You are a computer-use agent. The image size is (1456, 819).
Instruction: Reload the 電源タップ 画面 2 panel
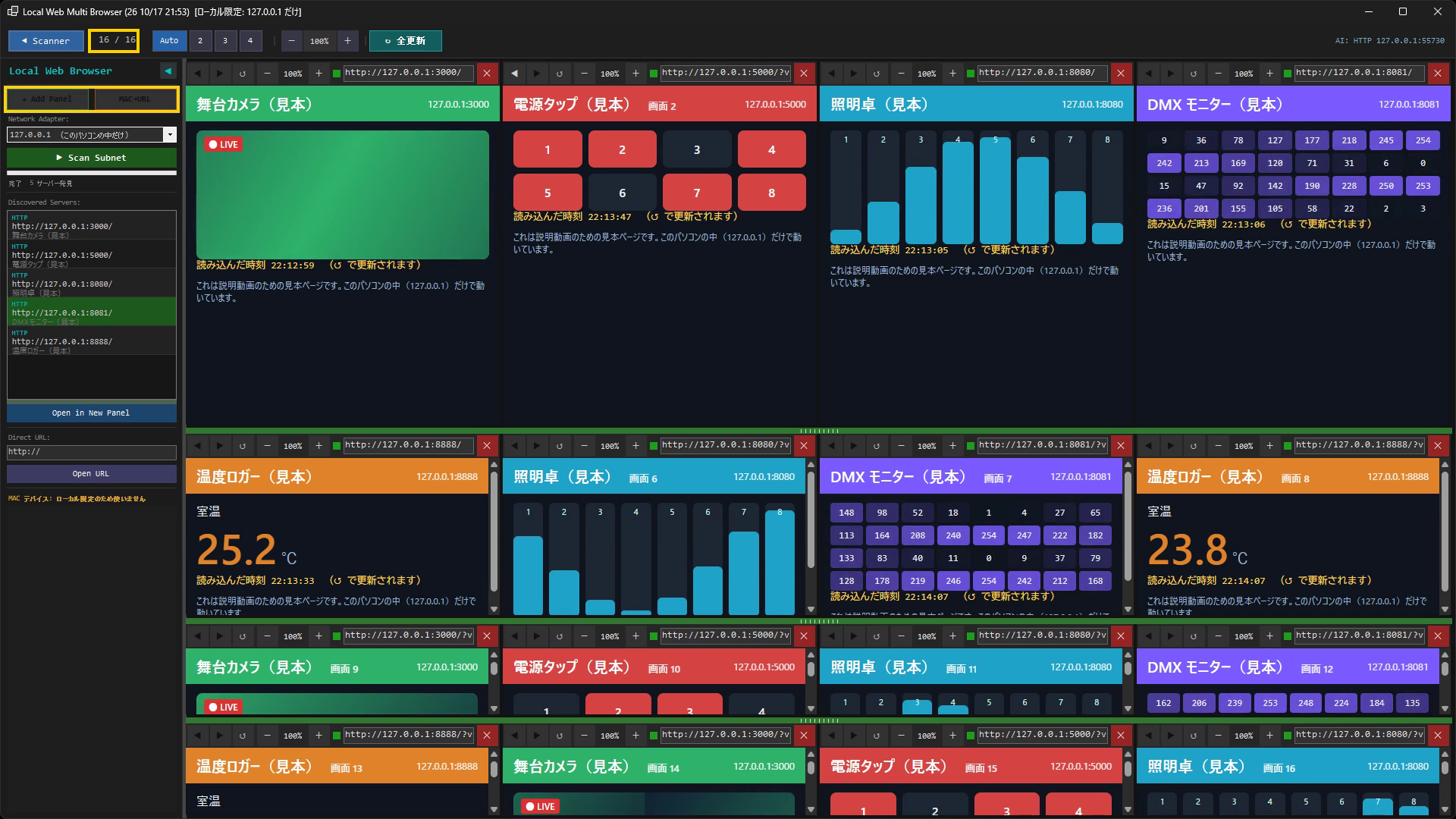coord(560,74)
